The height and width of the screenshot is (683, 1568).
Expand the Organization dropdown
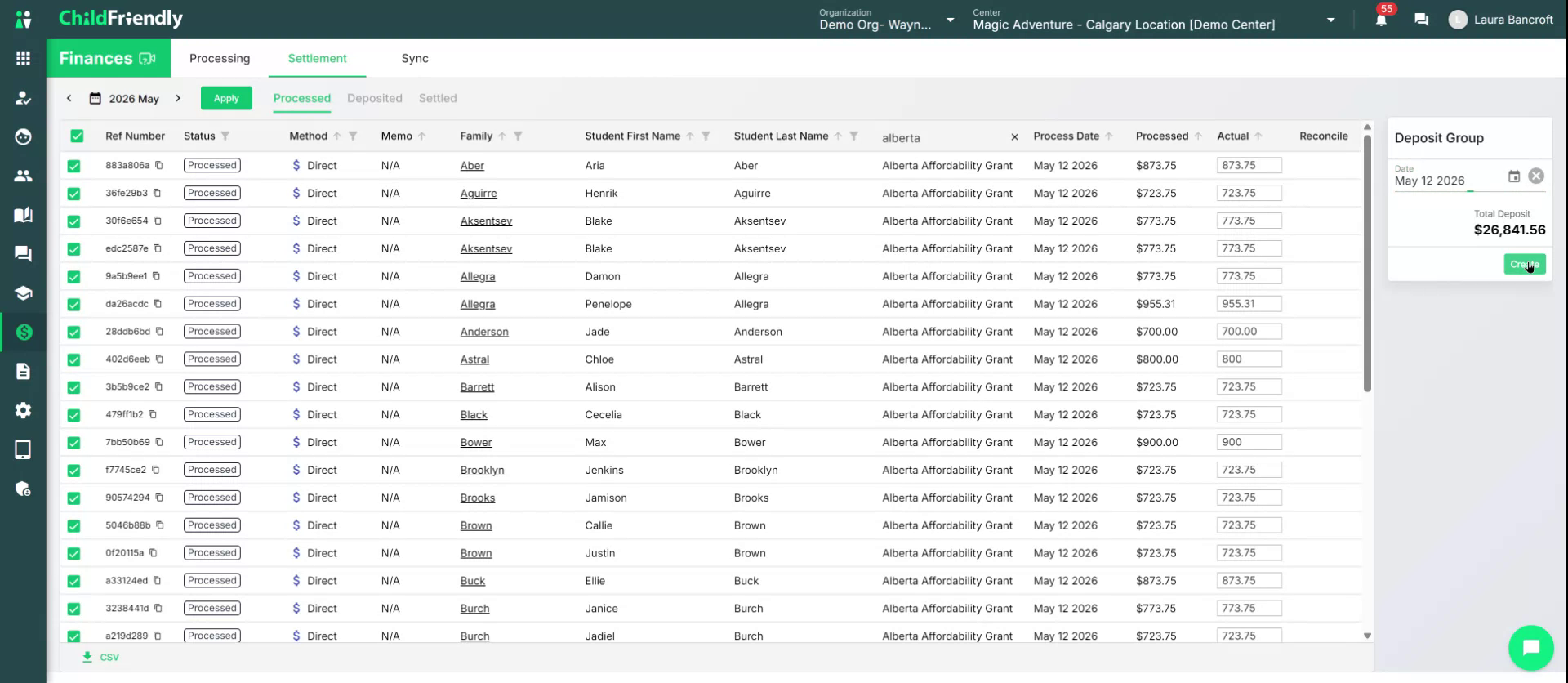coord(950,20)
